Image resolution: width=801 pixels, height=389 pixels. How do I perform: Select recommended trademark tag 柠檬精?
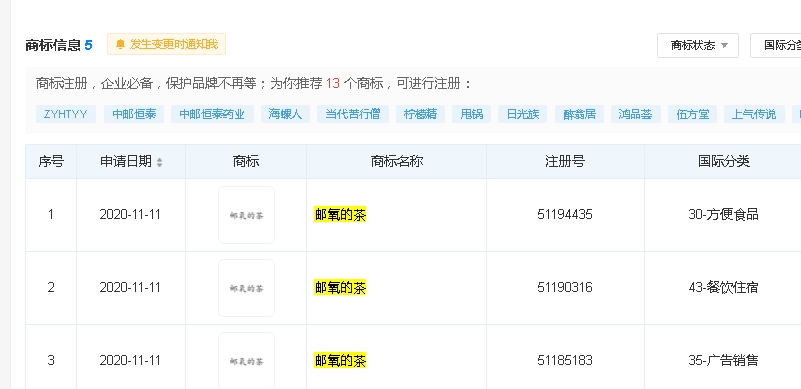tap(420, 114)
